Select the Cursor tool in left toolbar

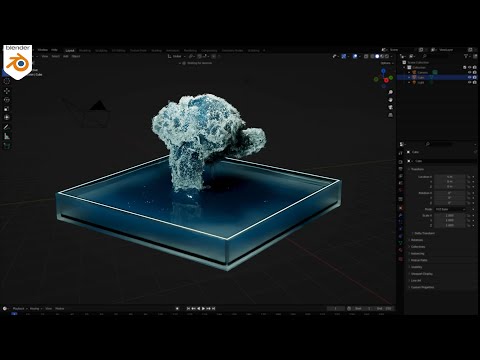point(7,81)
